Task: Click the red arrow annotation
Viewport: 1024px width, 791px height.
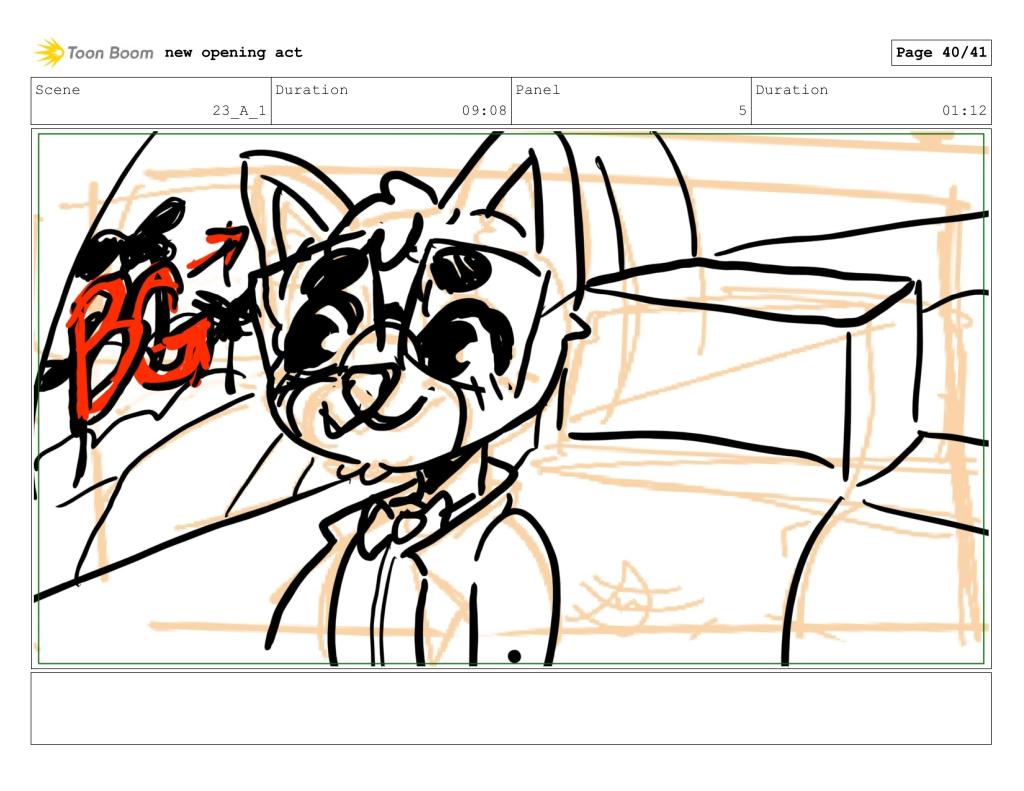Action: tap(217, 248)
